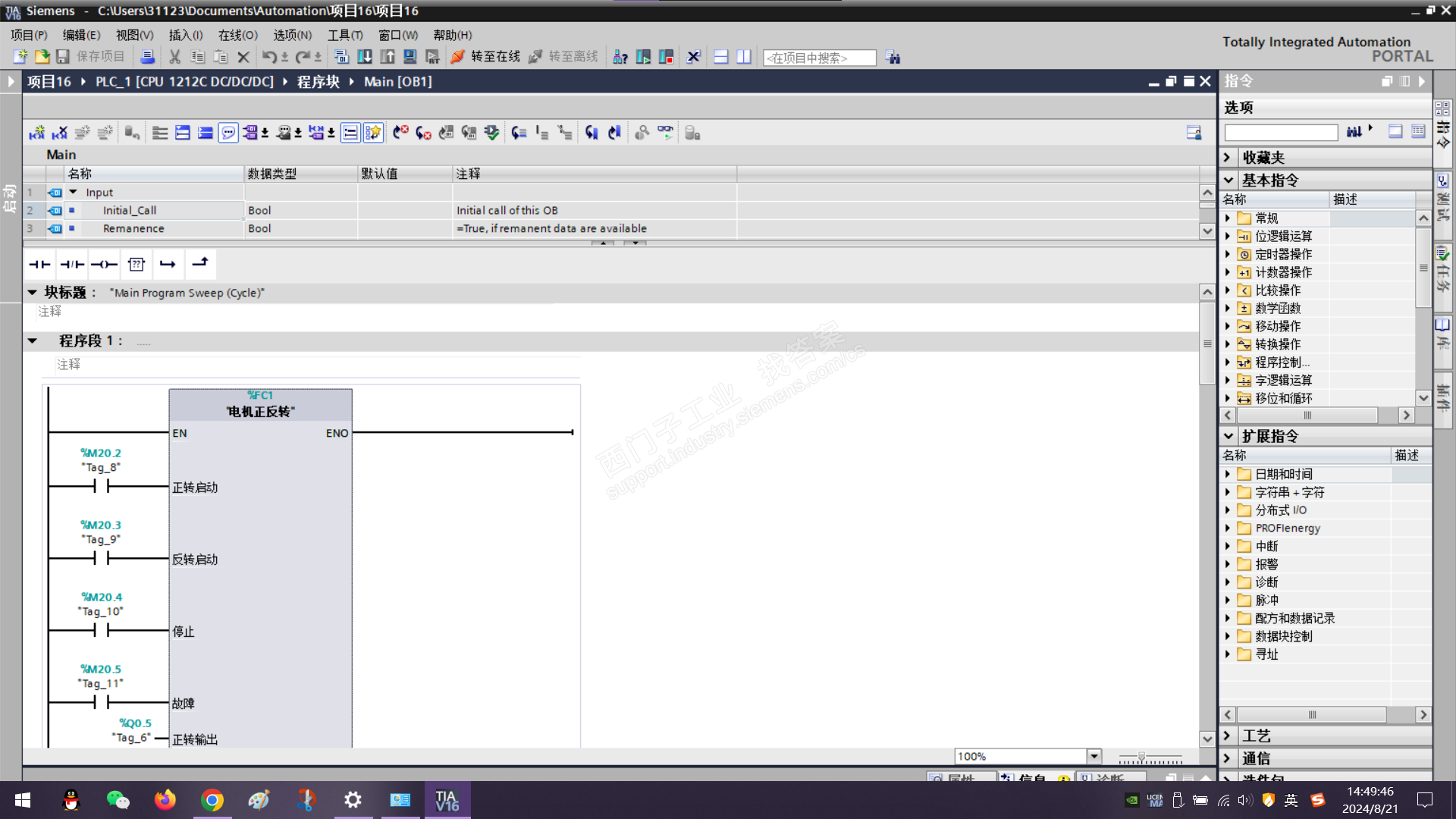Insert an output coil element
Viewport: 1456px width, 819px height.
click(x=104, y=264)
